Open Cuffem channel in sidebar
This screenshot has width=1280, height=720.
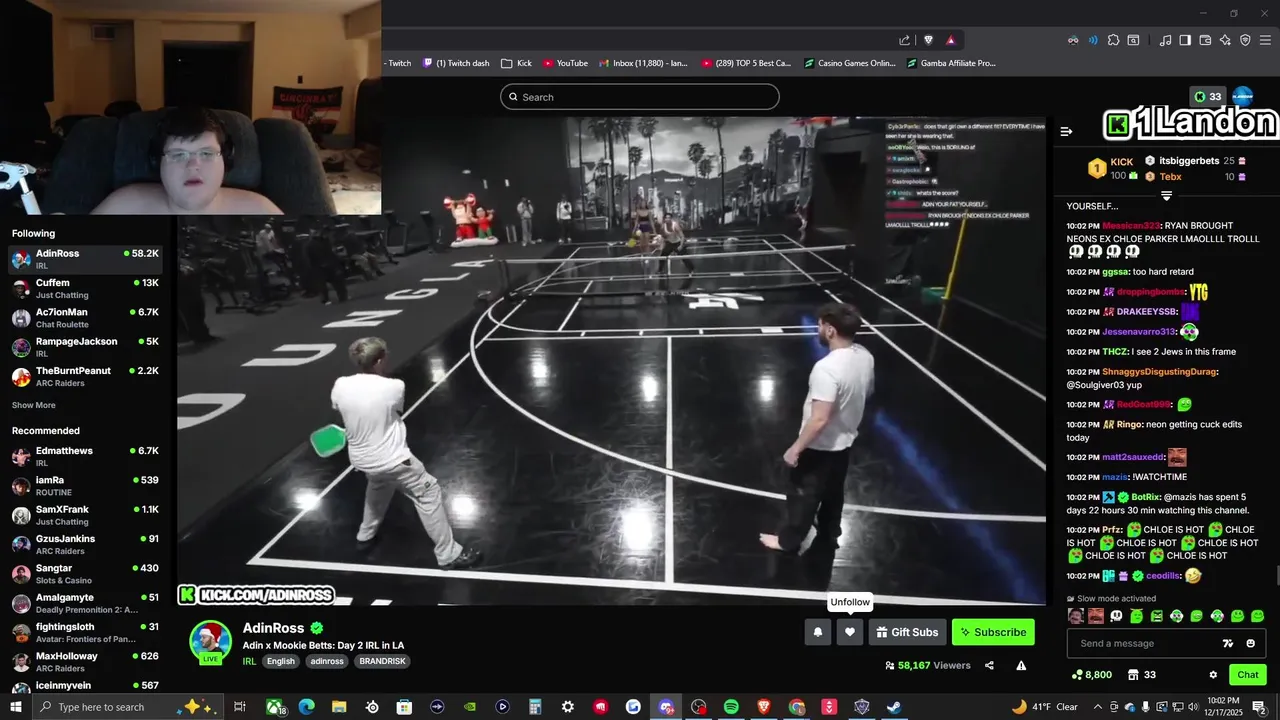[85, 289]
